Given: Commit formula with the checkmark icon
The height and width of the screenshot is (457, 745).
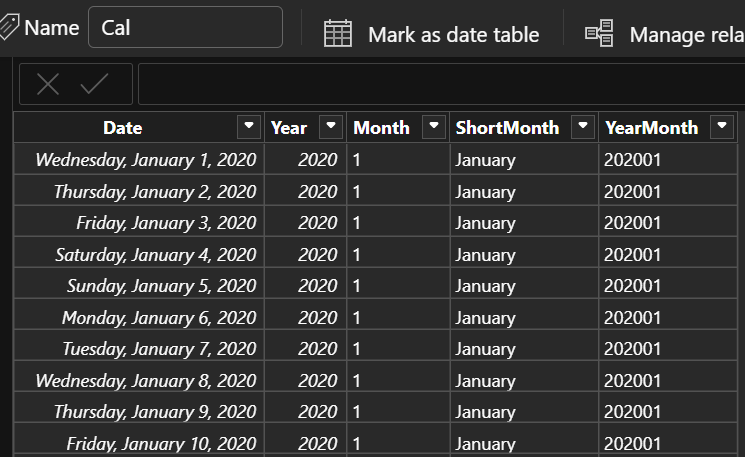Looking at the screenshot, I should coord(94,84).
